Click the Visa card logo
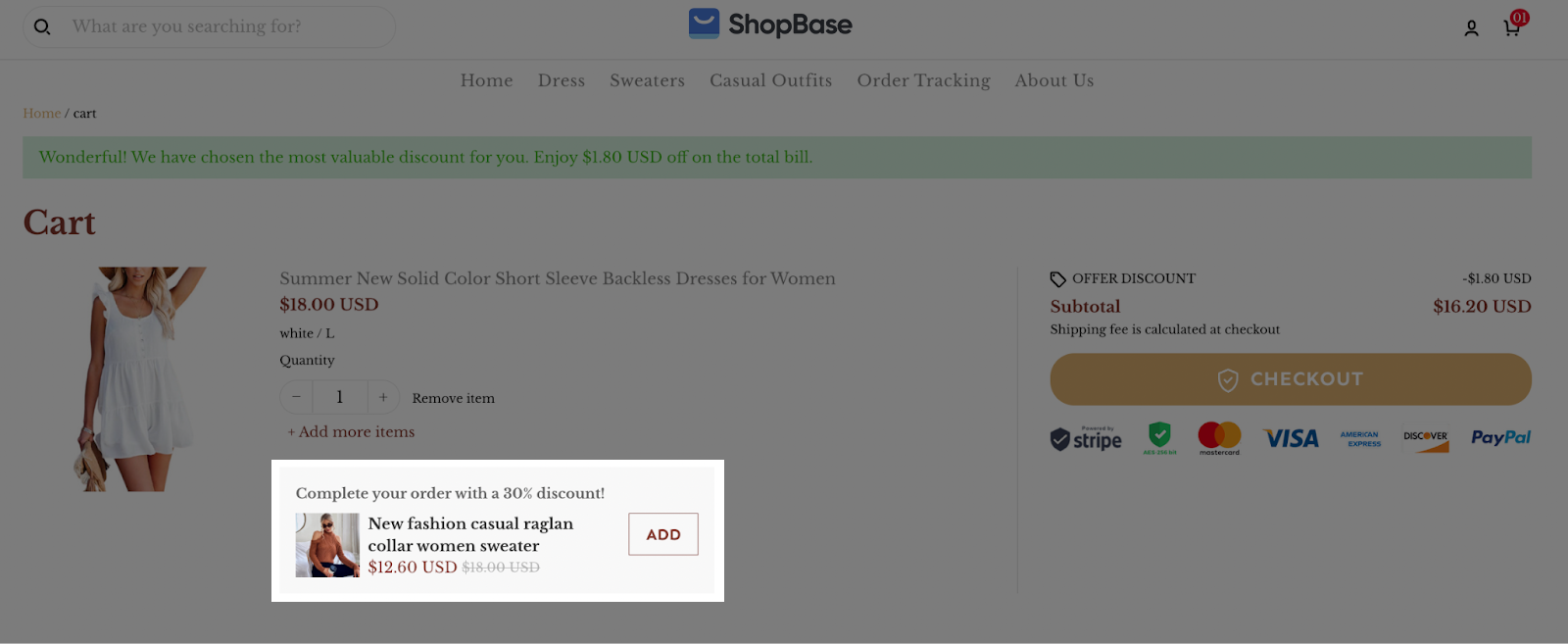 [1291, 438]
